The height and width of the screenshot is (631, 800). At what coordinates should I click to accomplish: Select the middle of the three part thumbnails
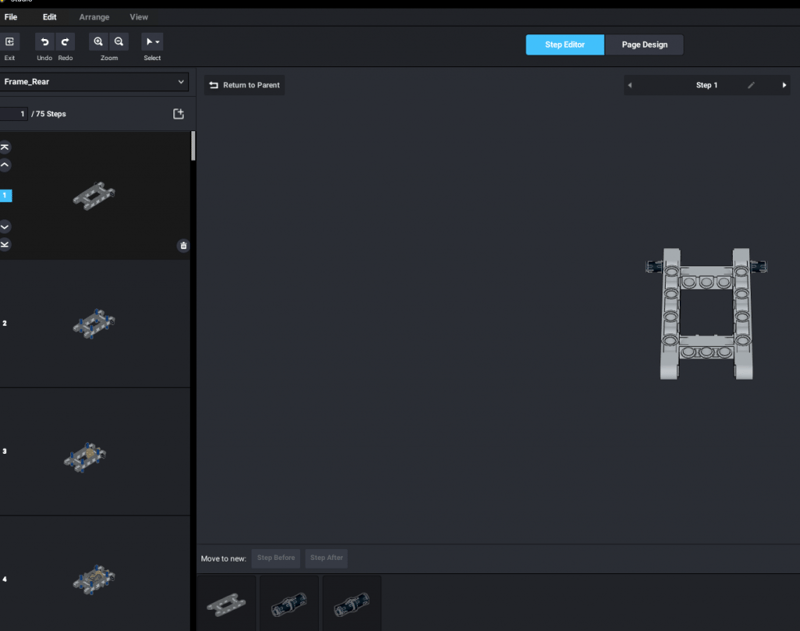click(289, 604)
